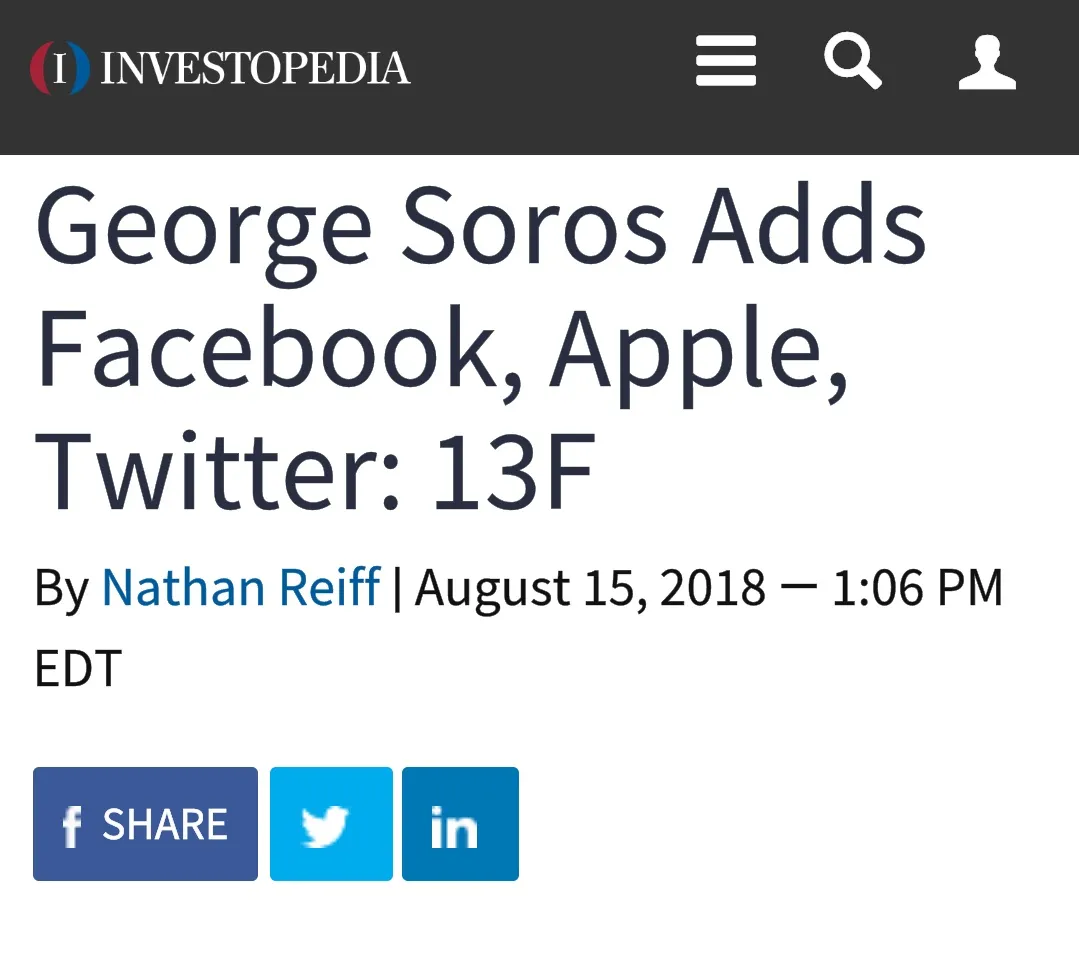
Task: Click empty area of dark header bar
Action: click(551, 77)
